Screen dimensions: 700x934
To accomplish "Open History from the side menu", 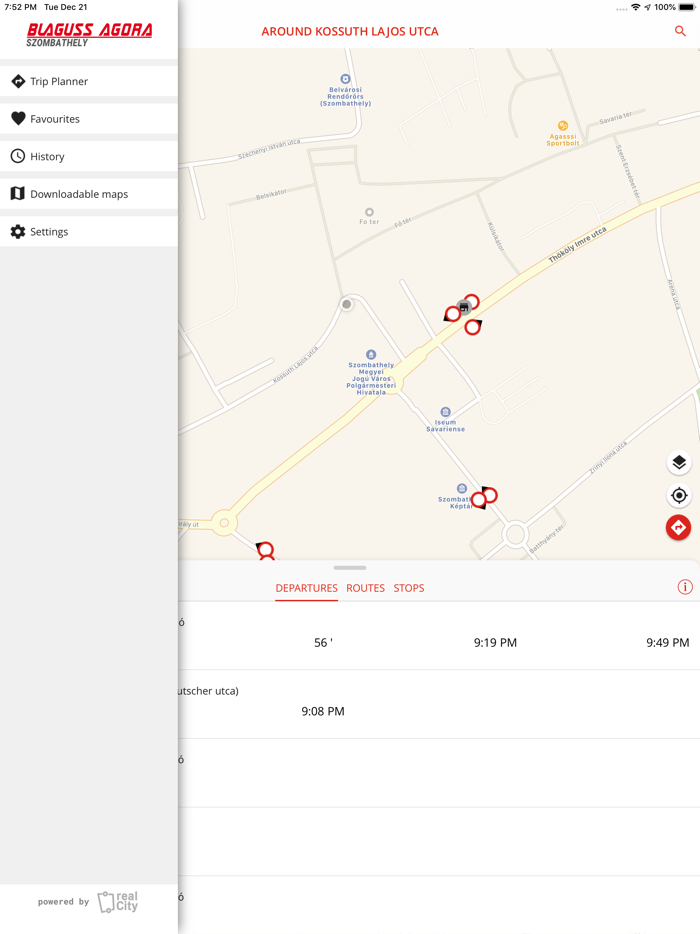I will [89, 156].
